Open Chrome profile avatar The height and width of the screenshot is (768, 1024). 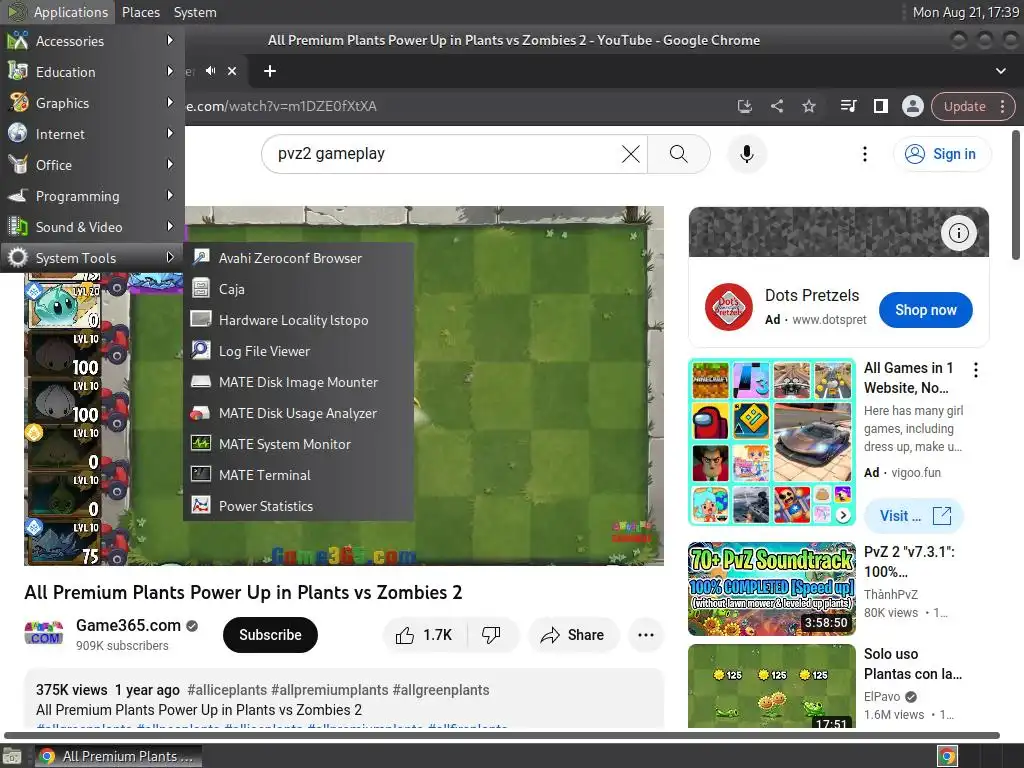coord(912,106)
